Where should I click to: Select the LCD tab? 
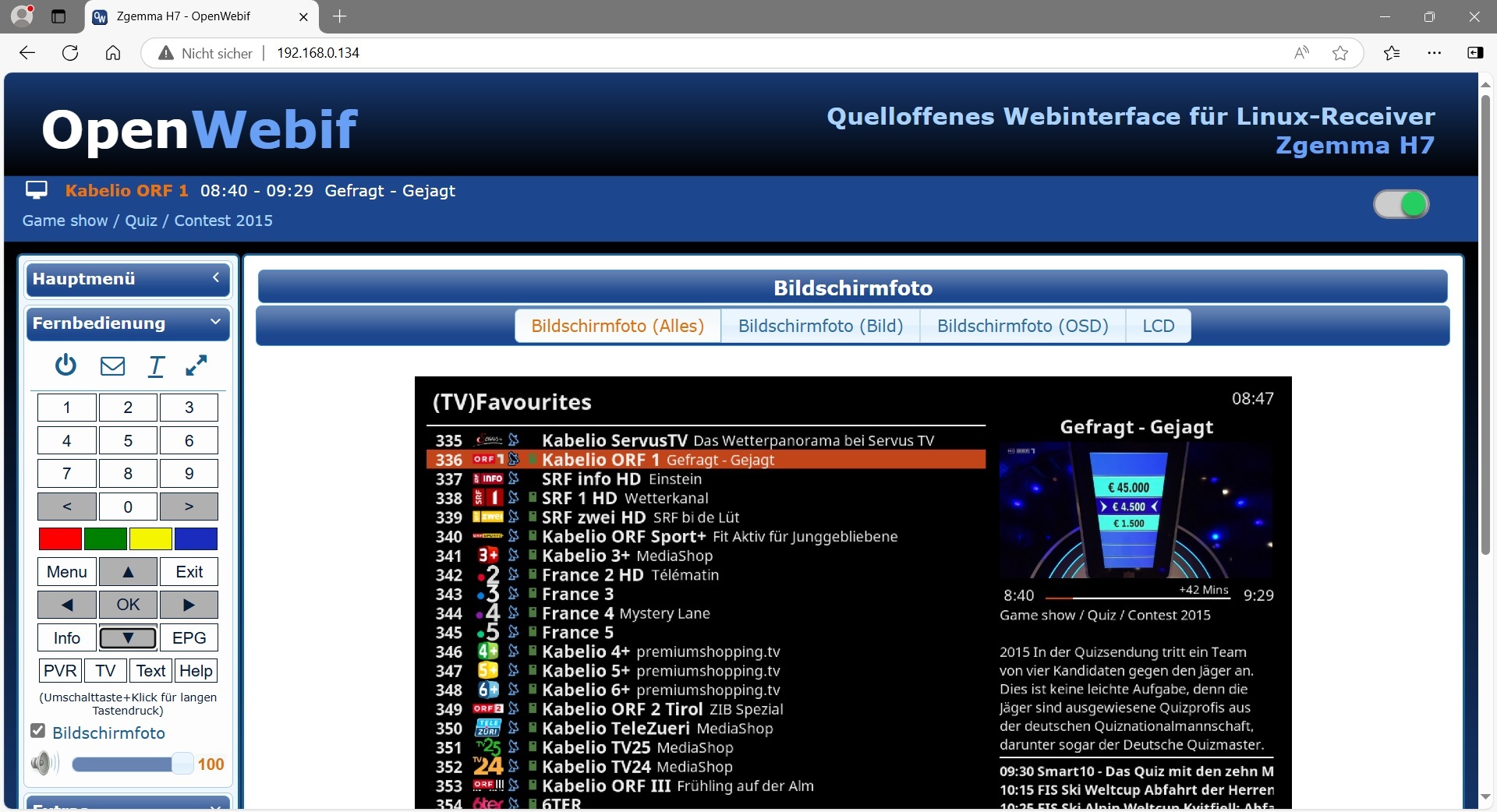pos(1158,326)
